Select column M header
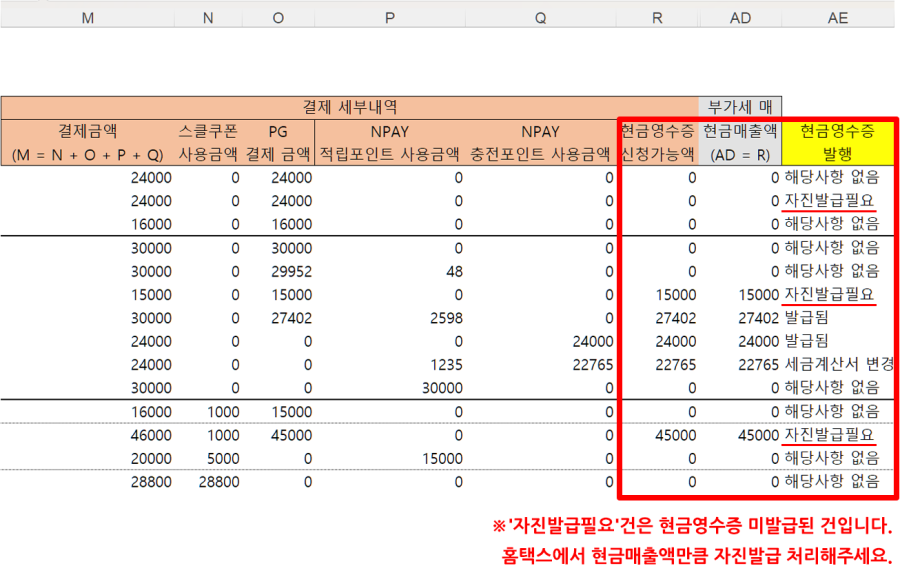 tap(87, 19)
